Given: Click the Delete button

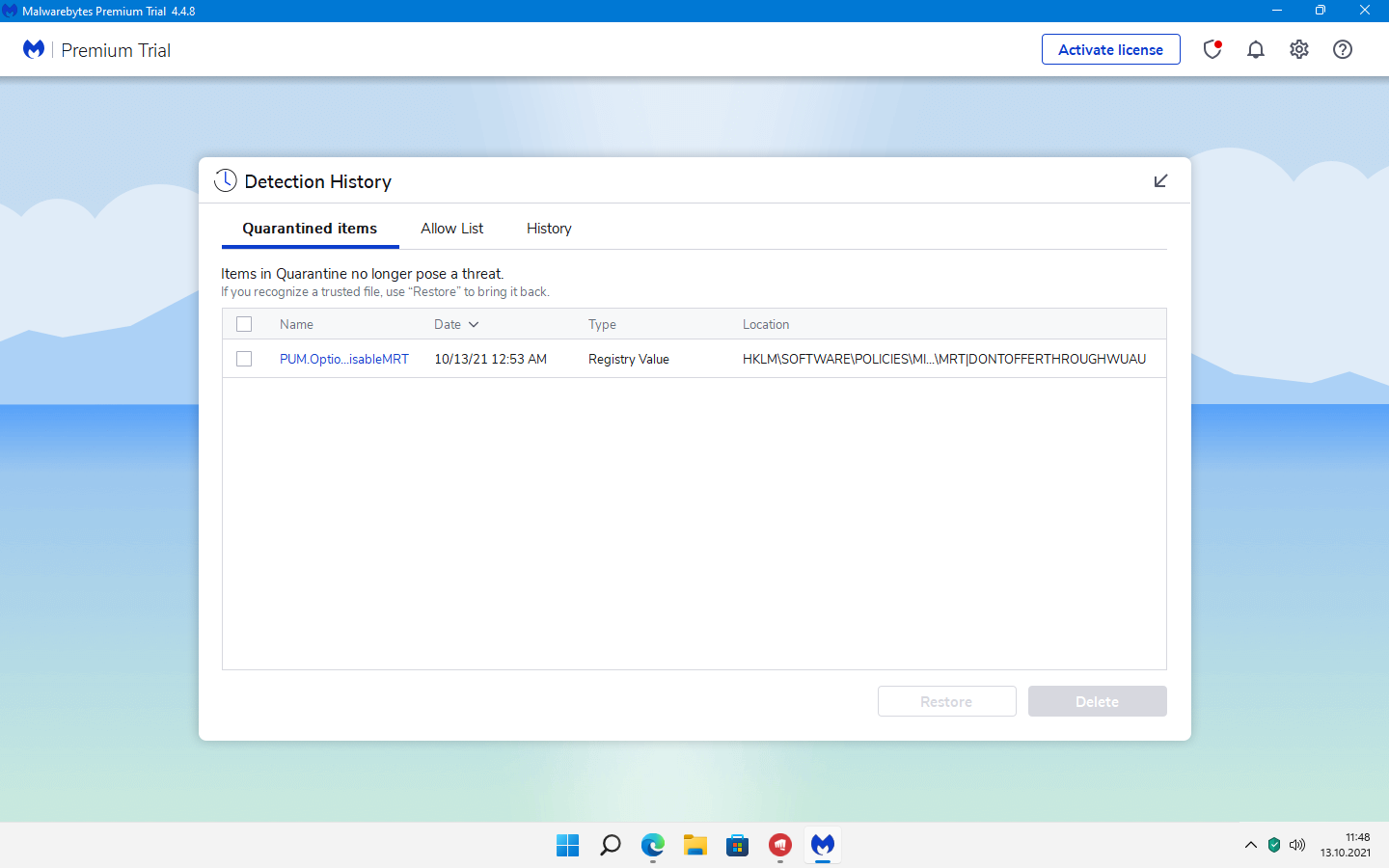Looking at the screenshot, I should pos(1098,701).
